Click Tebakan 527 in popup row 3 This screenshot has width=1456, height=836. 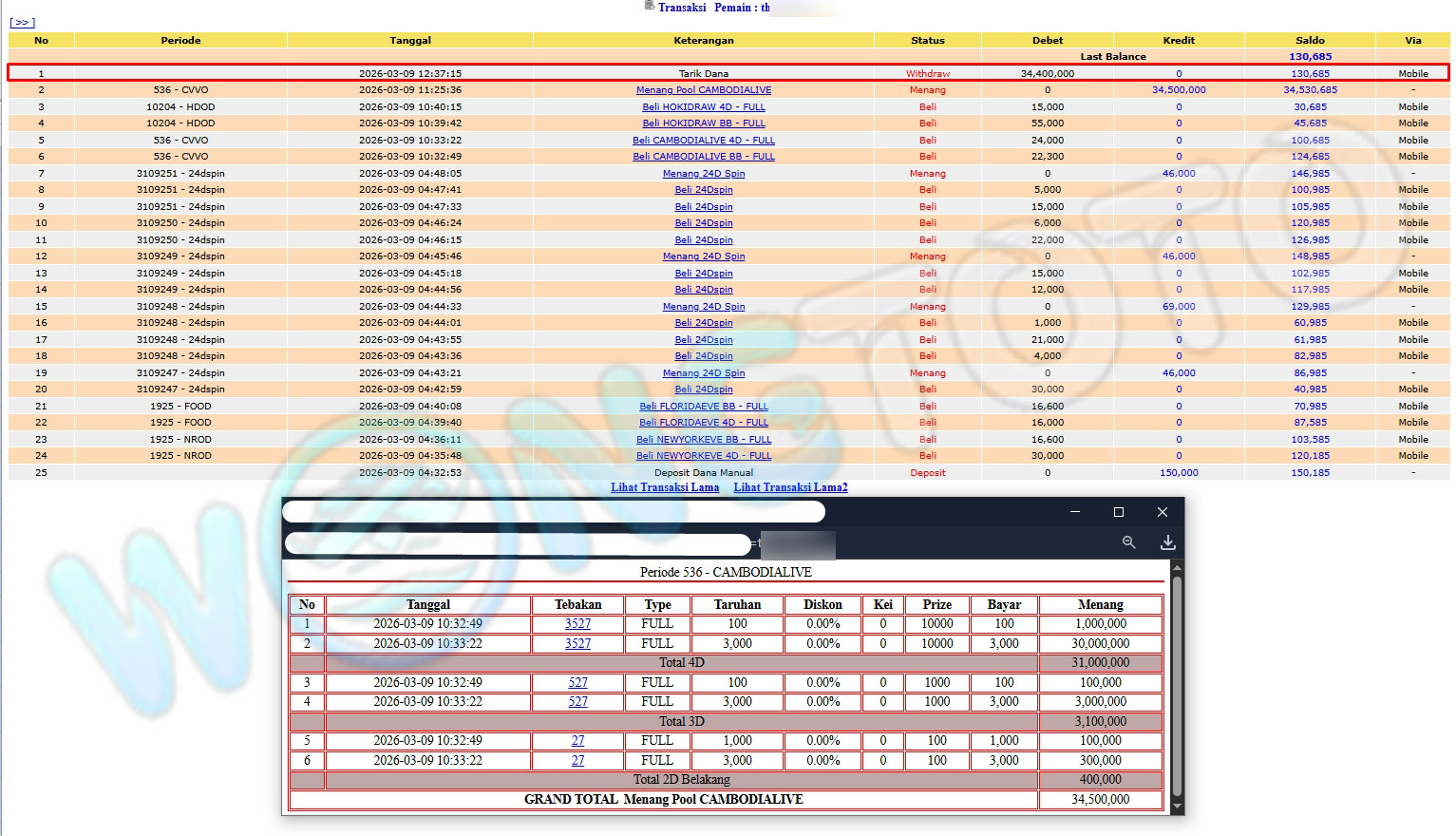[x=577, y=682]
